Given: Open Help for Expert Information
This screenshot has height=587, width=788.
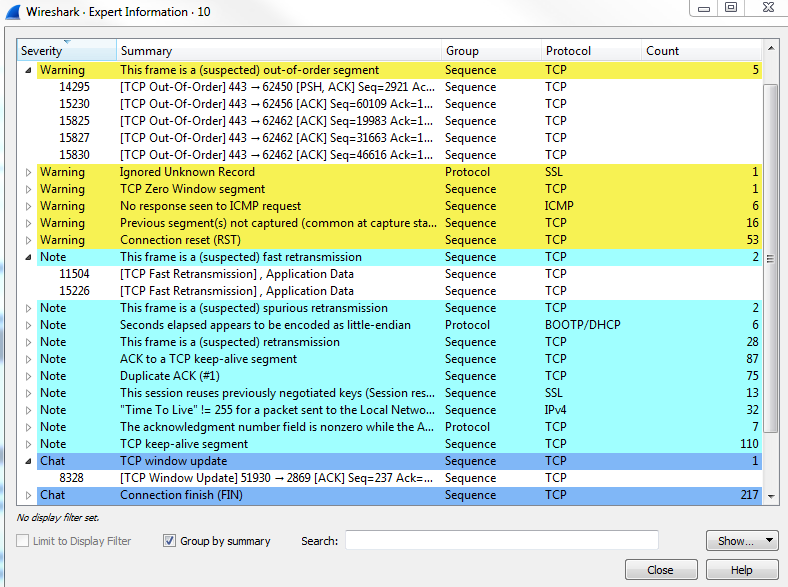Looking at the screenshot, I should [x=742, y=570].
